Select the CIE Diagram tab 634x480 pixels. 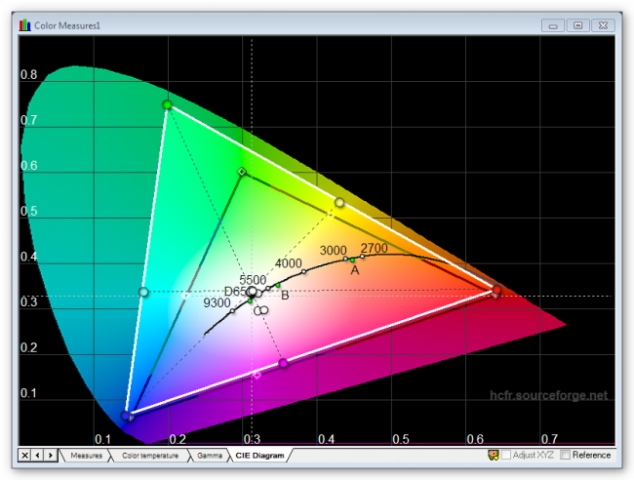259,455
